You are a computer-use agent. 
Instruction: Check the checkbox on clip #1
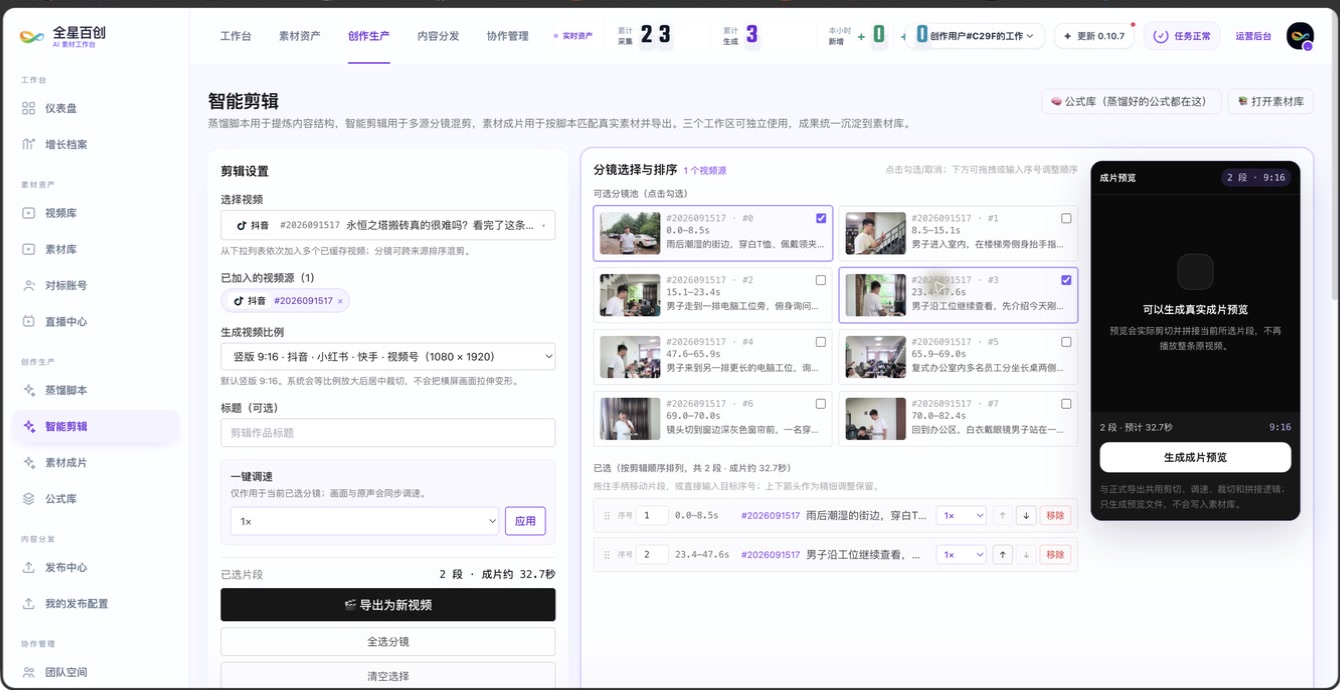1066,218
